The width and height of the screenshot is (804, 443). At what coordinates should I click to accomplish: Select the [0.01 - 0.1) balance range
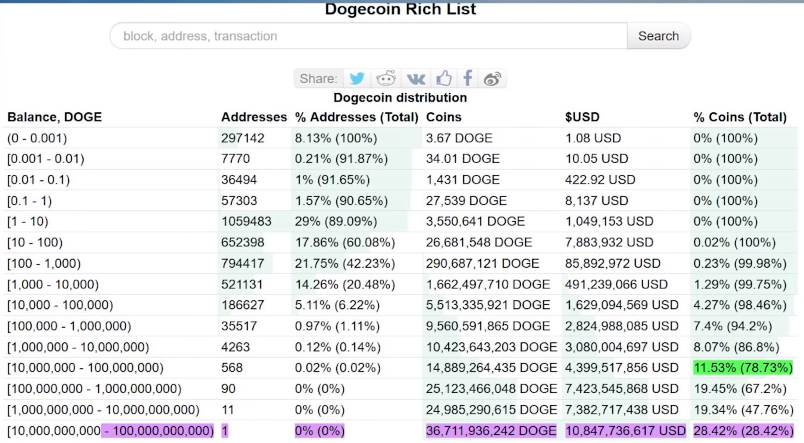click(x=38, y=180)
